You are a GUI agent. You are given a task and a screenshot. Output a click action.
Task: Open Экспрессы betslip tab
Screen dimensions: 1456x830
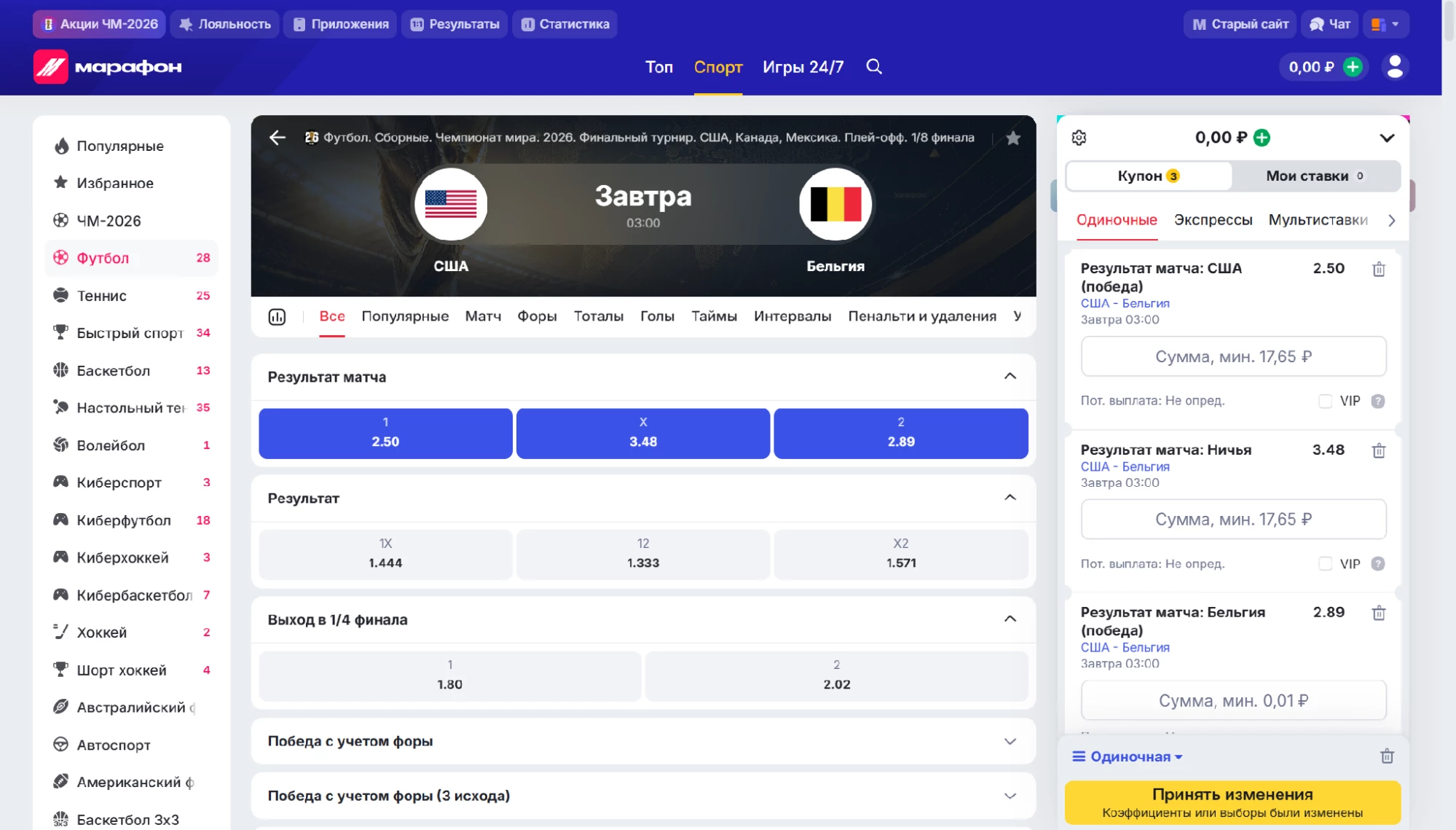[x=1213, y=220]
